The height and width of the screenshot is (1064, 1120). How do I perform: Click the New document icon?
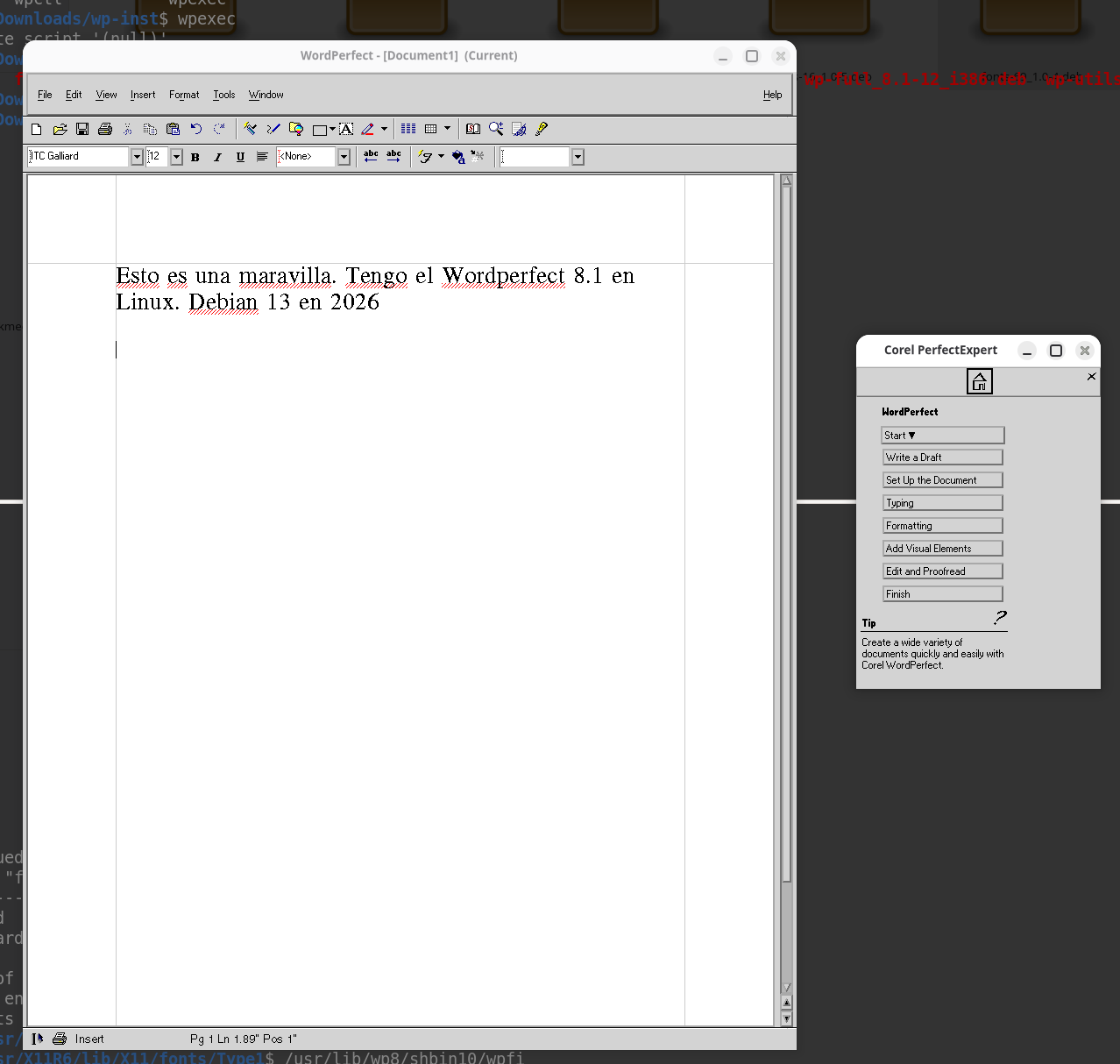tap(37, 129)
